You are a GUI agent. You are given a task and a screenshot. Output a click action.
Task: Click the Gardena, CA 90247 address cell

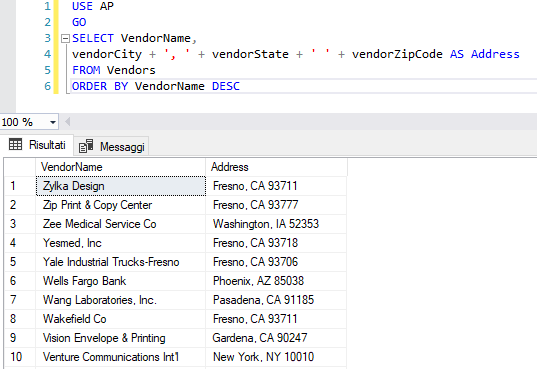click(276, 338)
